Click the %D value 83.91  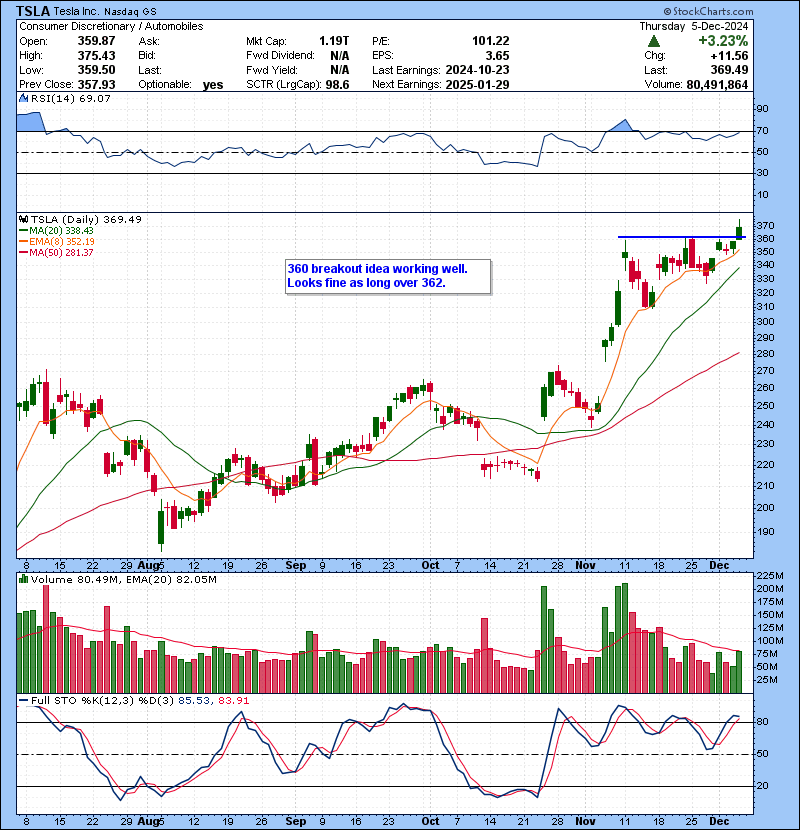pyautogui.click(x=233, y=701)
